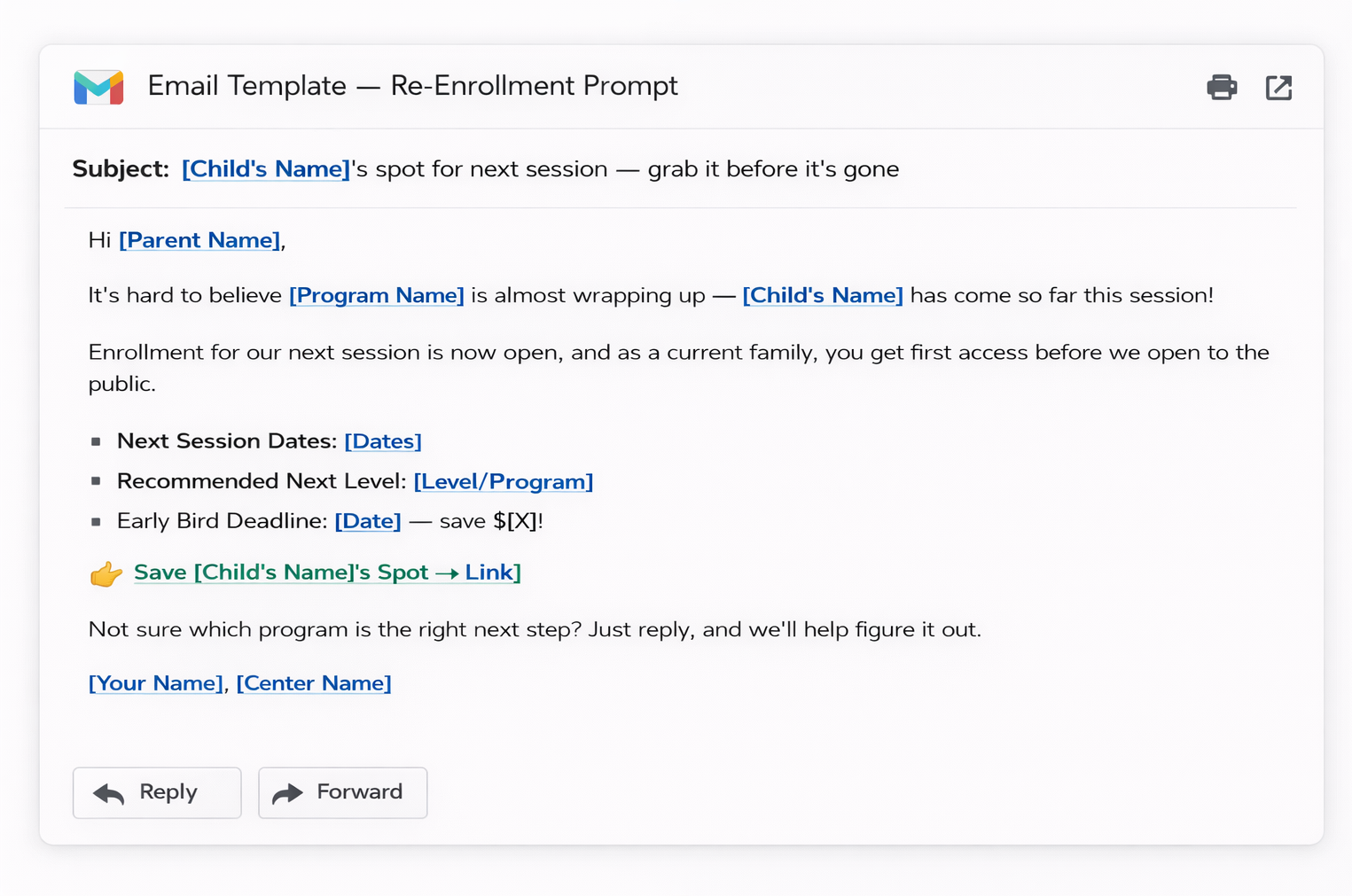
Task: Open the [Program Name] placeholder
Action: click(x=376, y=295)
